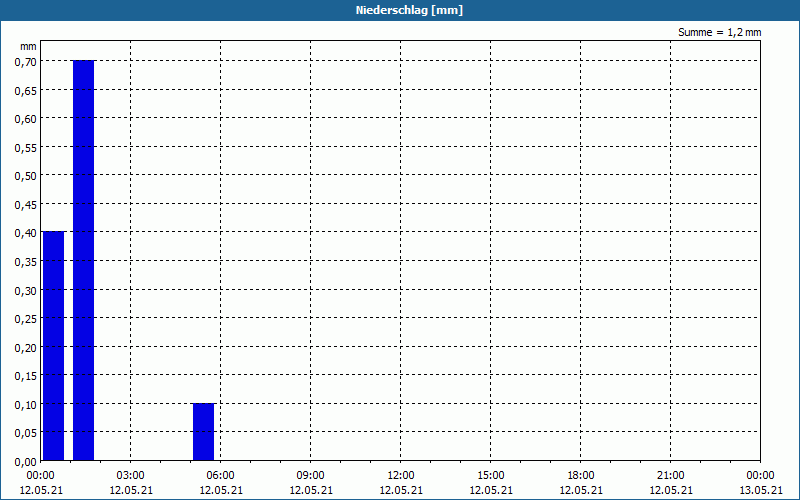The height and width of the screenshot is (500, 800).
Task: Click the 0,00 y-axis value
Action: [26, 462]
